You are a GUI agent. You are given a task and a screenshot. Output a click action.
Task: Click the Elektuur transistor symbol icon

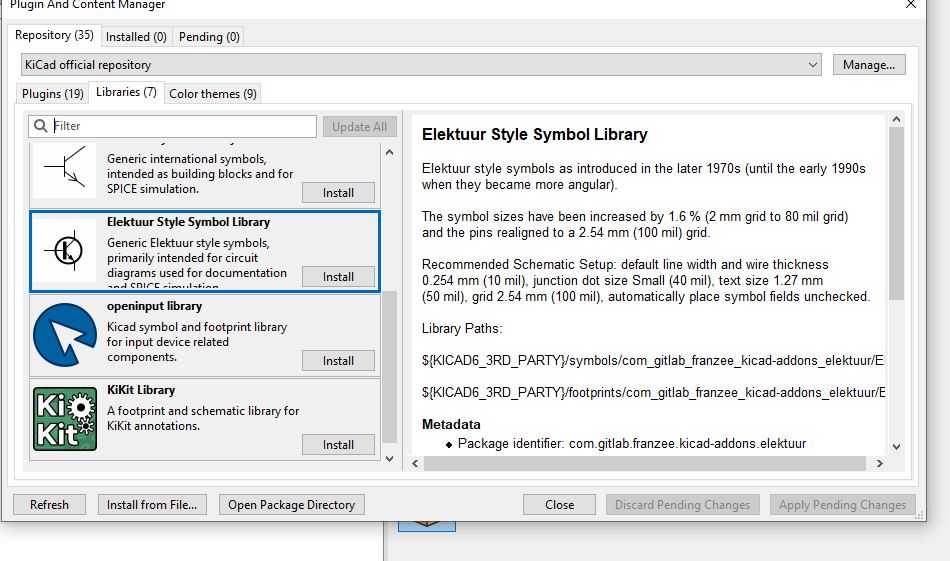click(65, 250)
